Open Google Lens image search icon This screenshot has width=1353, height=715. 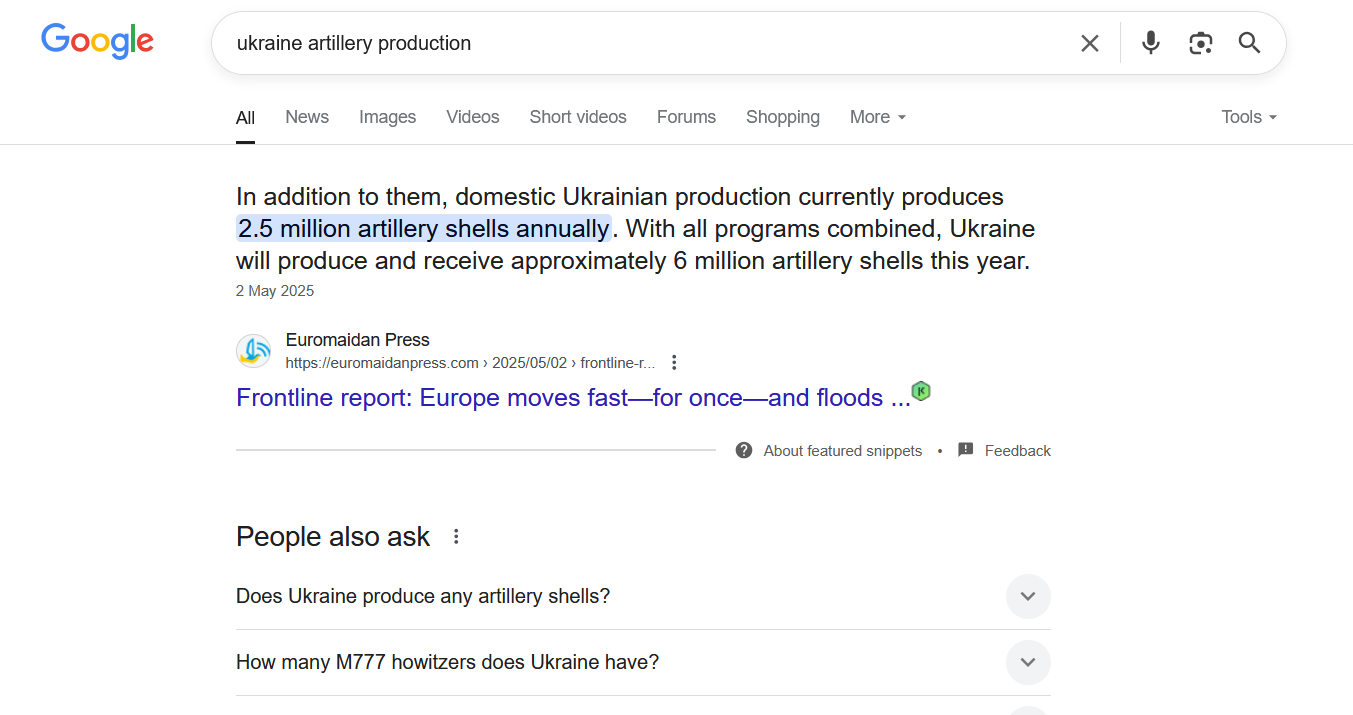pyautogui.click(x=1201, y=43)
